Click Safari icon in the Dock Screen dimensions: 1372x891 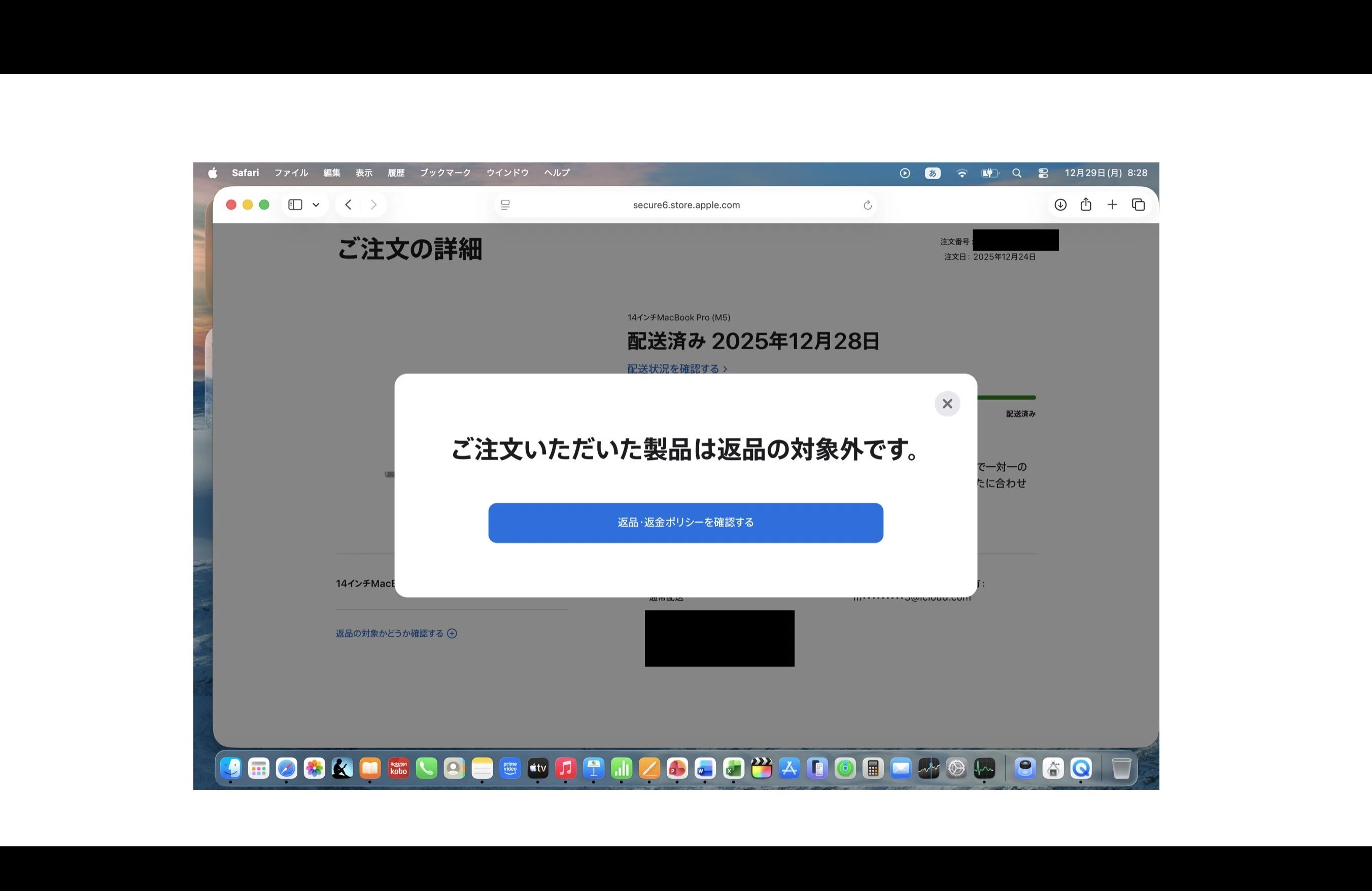coord(287,768)
